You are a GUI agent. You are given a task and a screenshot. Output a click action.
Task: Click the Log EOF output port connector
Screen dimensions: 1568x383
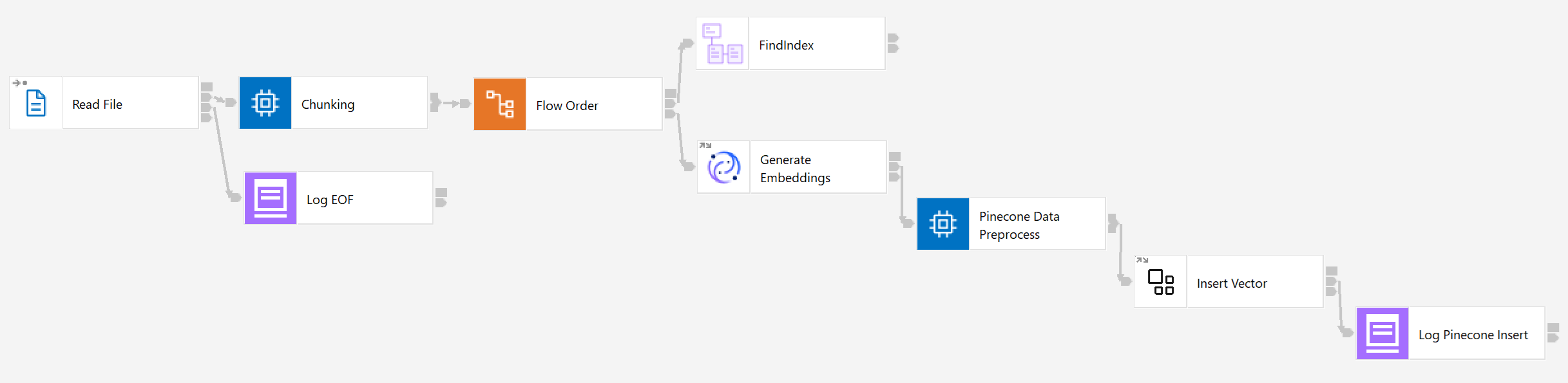(x=441, y=198)
